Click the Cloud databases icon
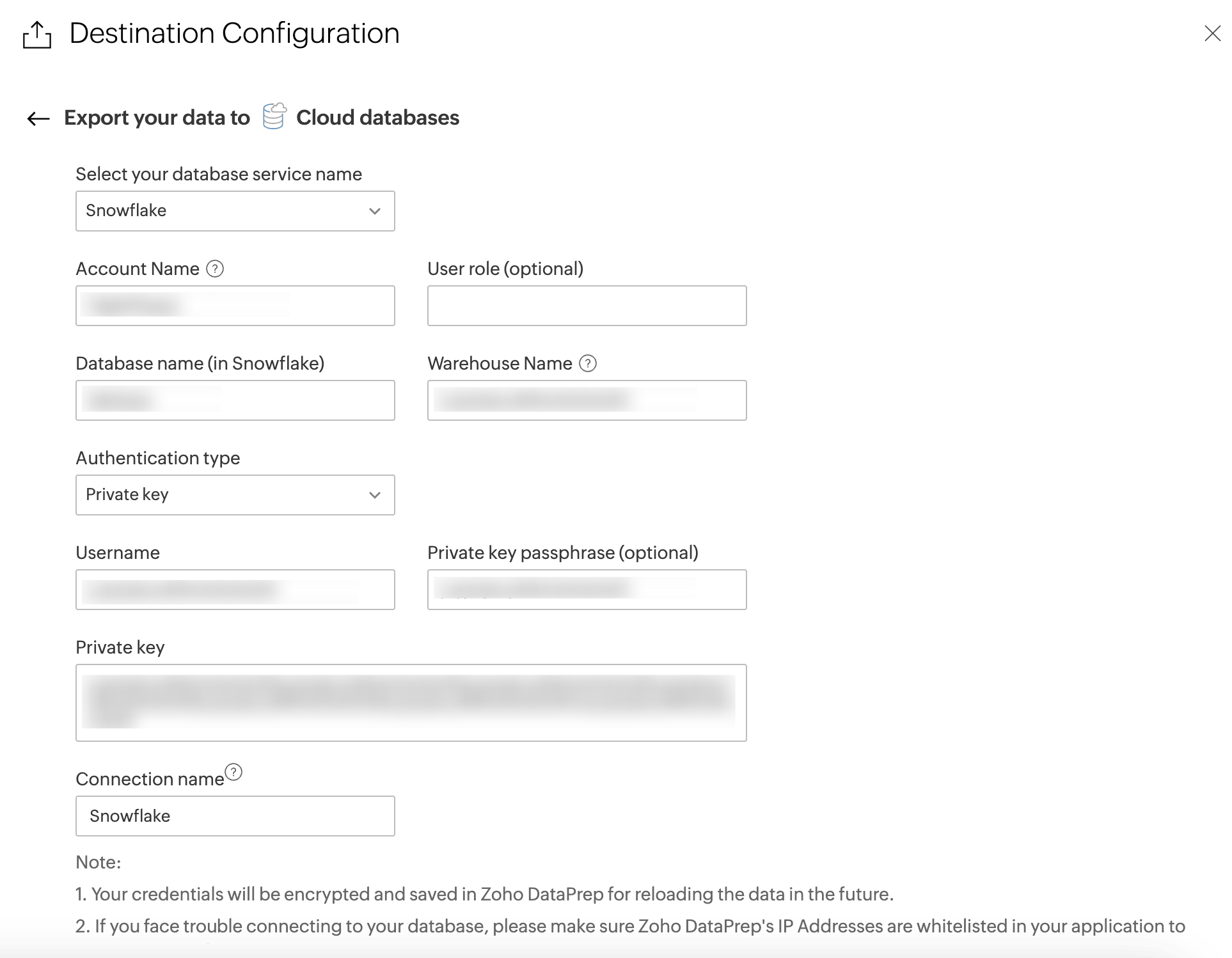Image resolution: width=1232 pixels, height=958 pixels. click(x=274, y=116)
